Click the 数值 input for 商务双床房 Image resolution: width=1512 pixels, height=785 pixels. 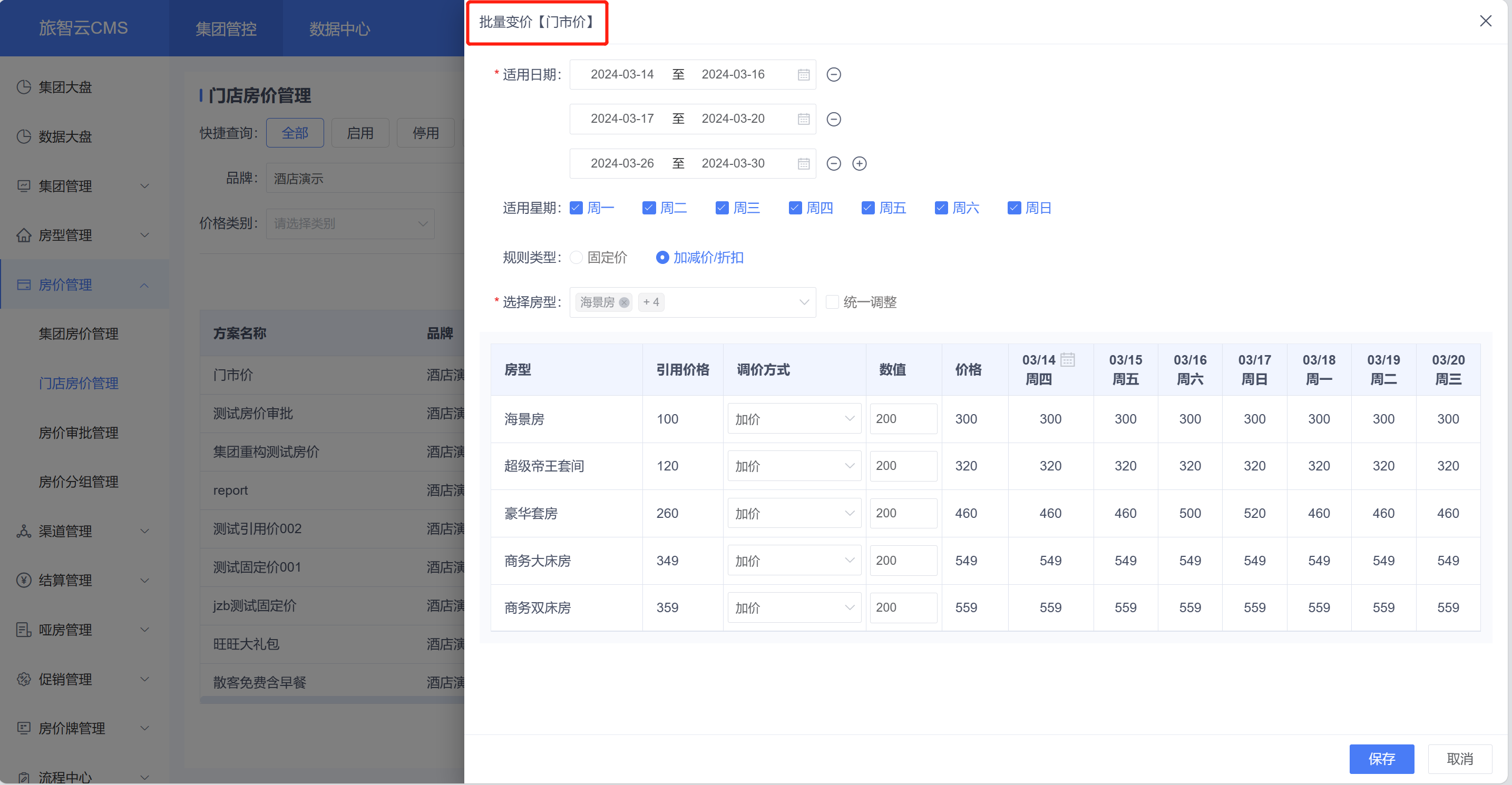click(903, 608)
